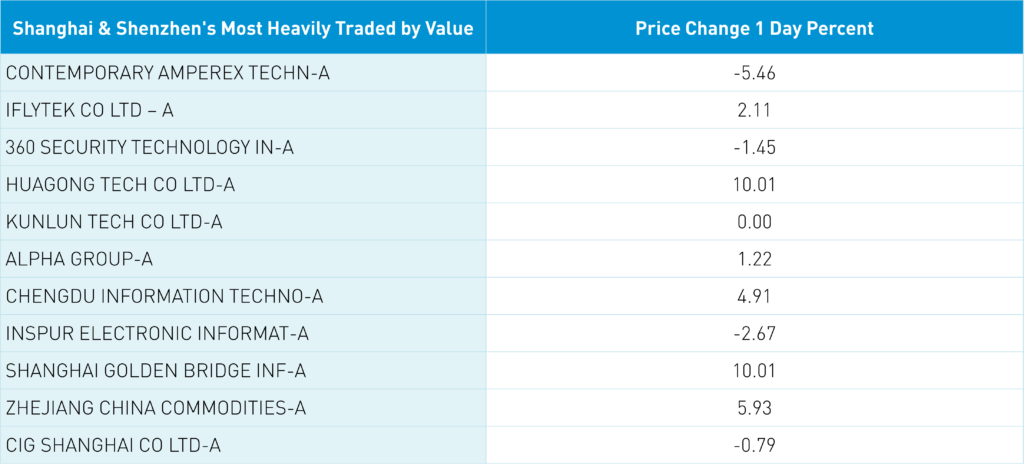Select ZHEJIANG CHINA COMMODITIES-A stock name
The width and height of the screenshot is (1024, 468).
coord(155,408)
